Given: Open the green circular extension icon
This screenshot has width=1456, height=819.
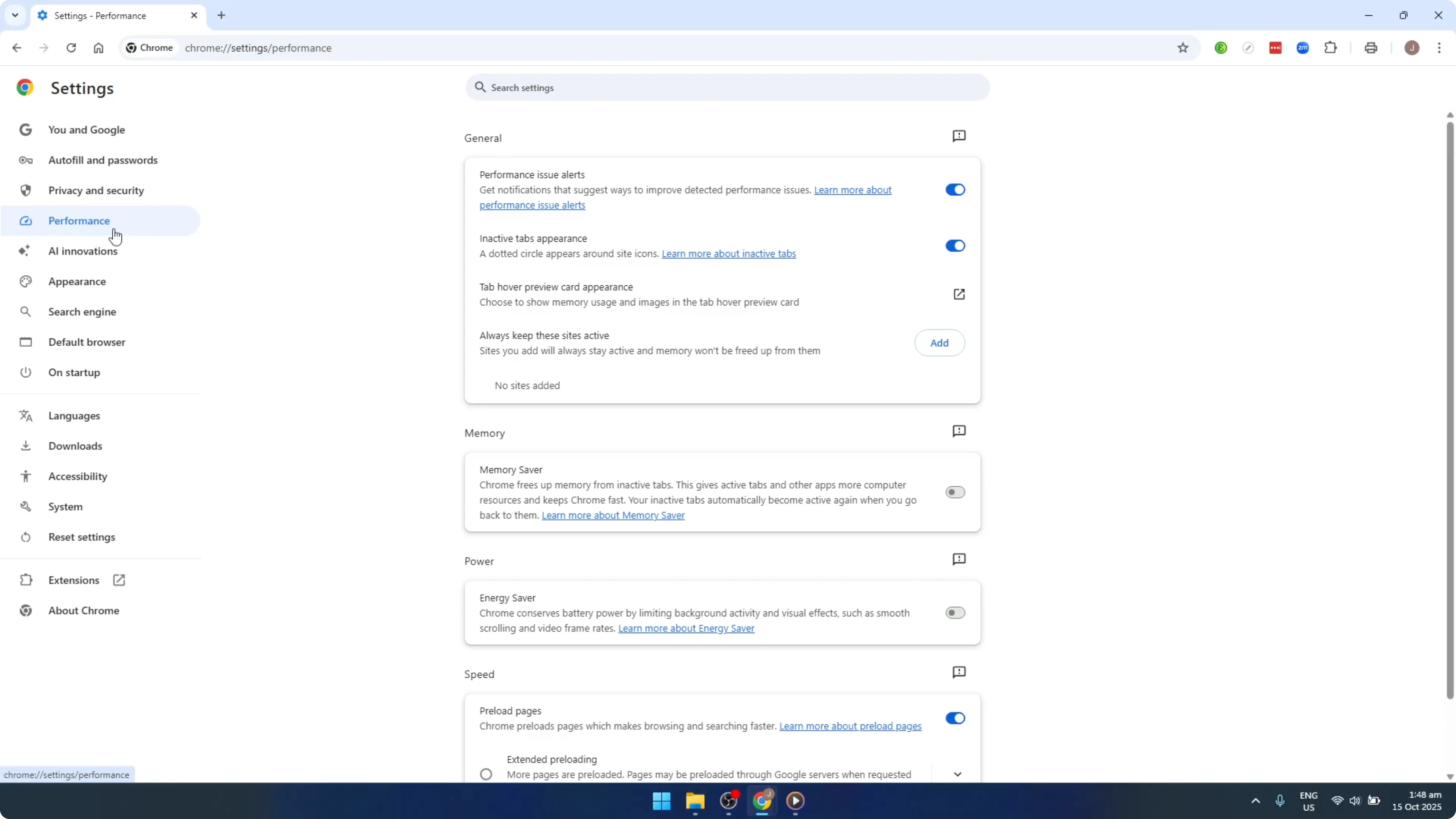Looking at the screenshot, I should [x=1221, y=48].
